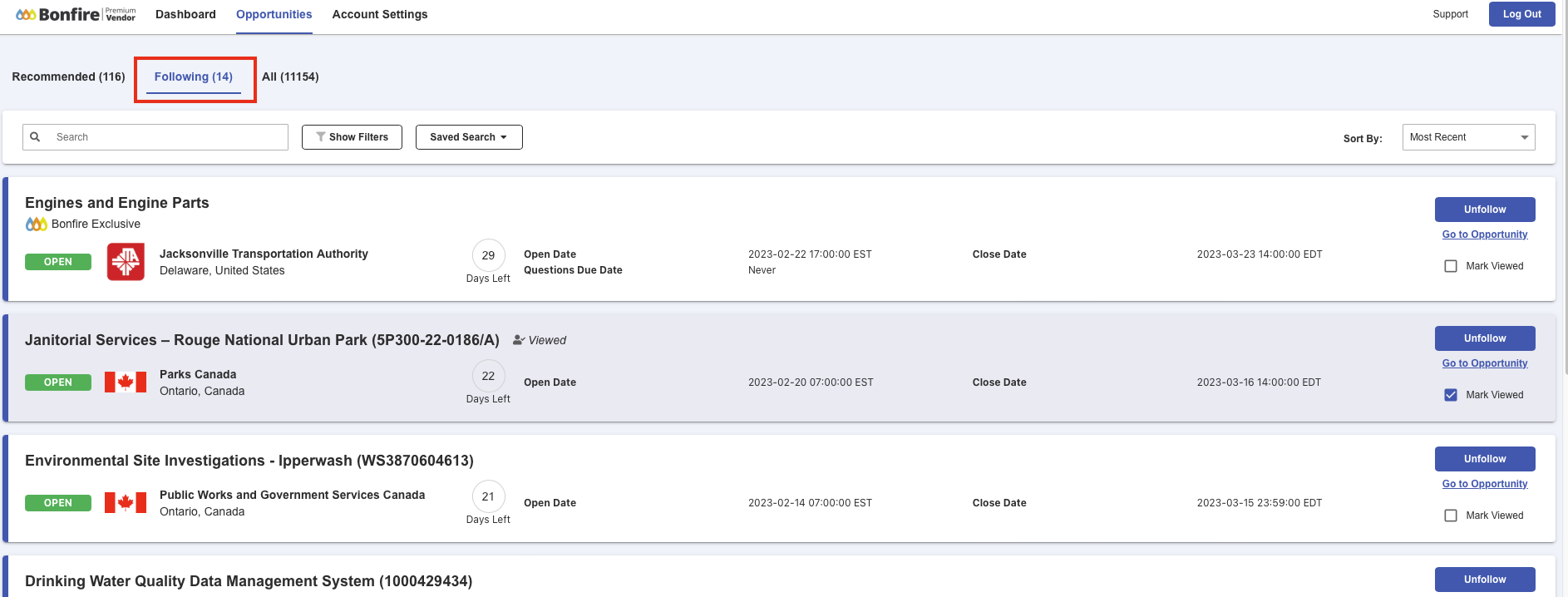This screenshot has width=1568, height=597.
Task: Check Mark Viewed for Environmental Site Investigations
Action: (1451, 516)
